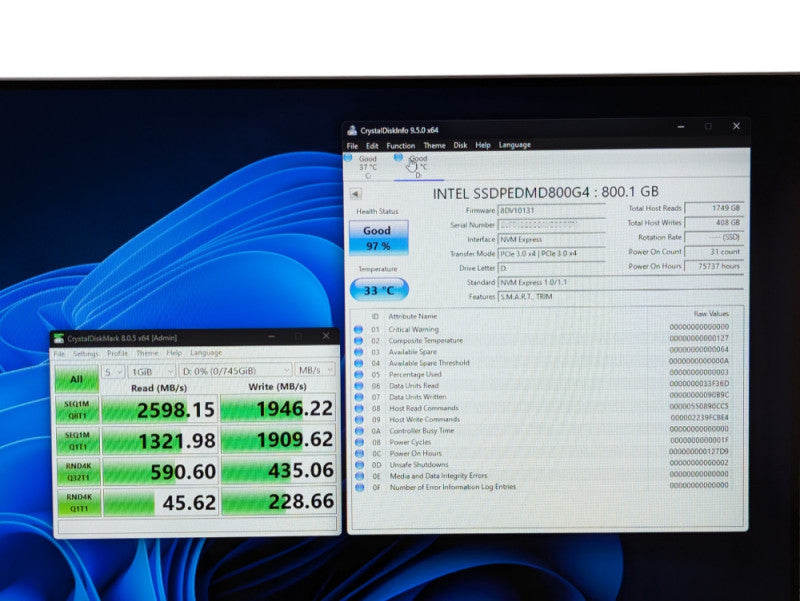Open Profile menu in CrystalDiskMark
Viewport: 800px width, 601px height.
pyautogui.click(x=117, y=353)
